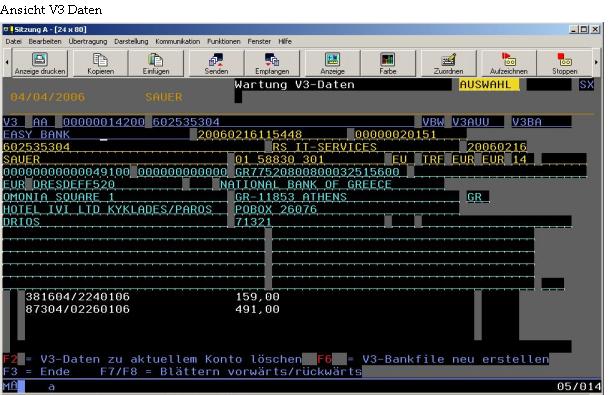613x395 pixels.
Task: Click the EASY BANK name field
Action: (x=96, y=135)
